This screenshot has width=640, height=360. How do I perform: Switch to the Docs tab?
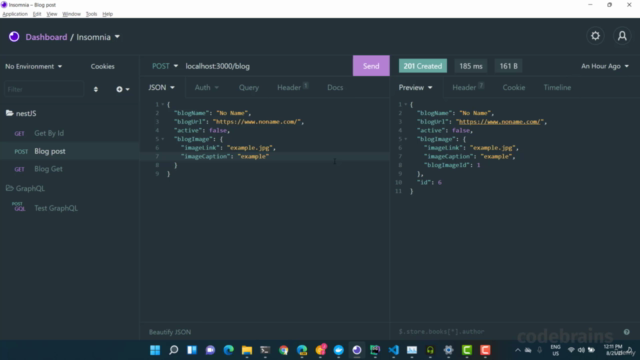click(x=335, y=87)
